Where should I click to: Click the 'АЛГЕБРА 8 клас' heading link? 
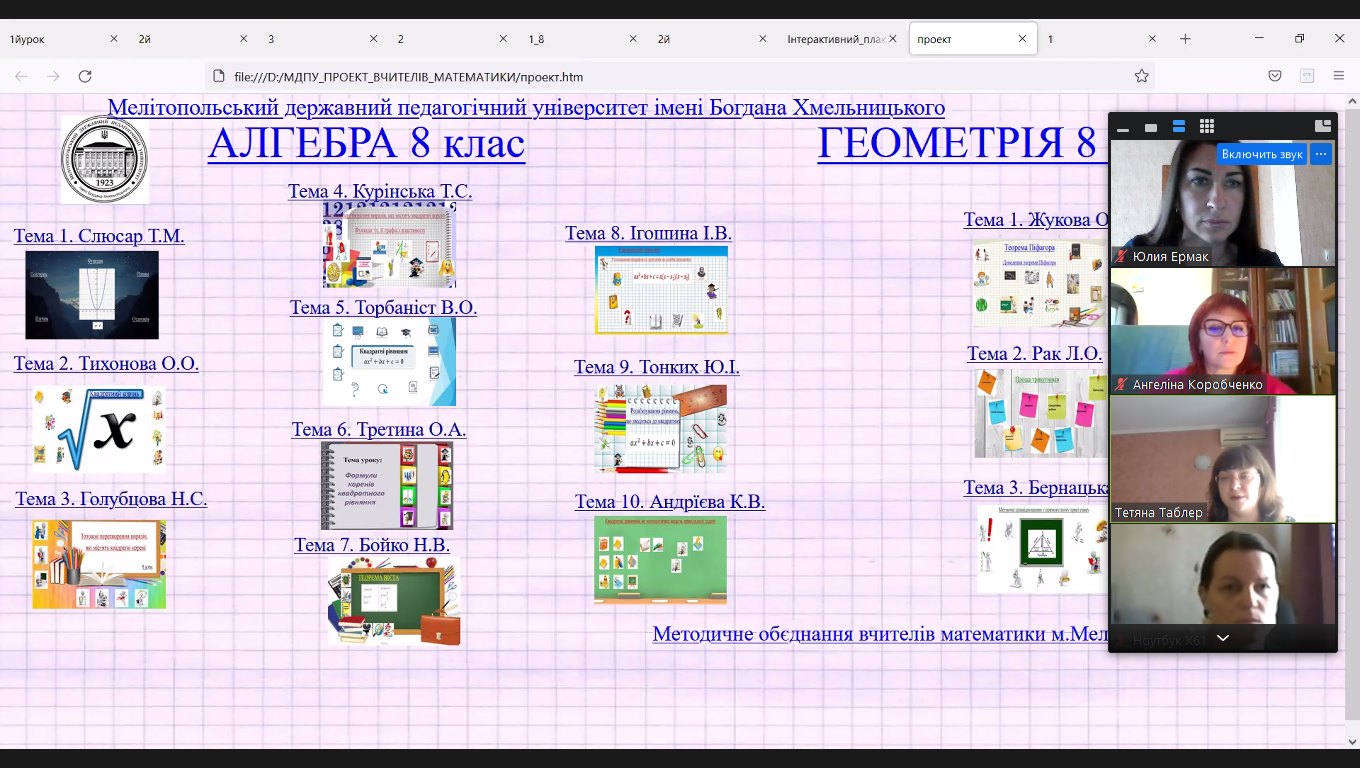pyautogui.click(x=366, y=144)
